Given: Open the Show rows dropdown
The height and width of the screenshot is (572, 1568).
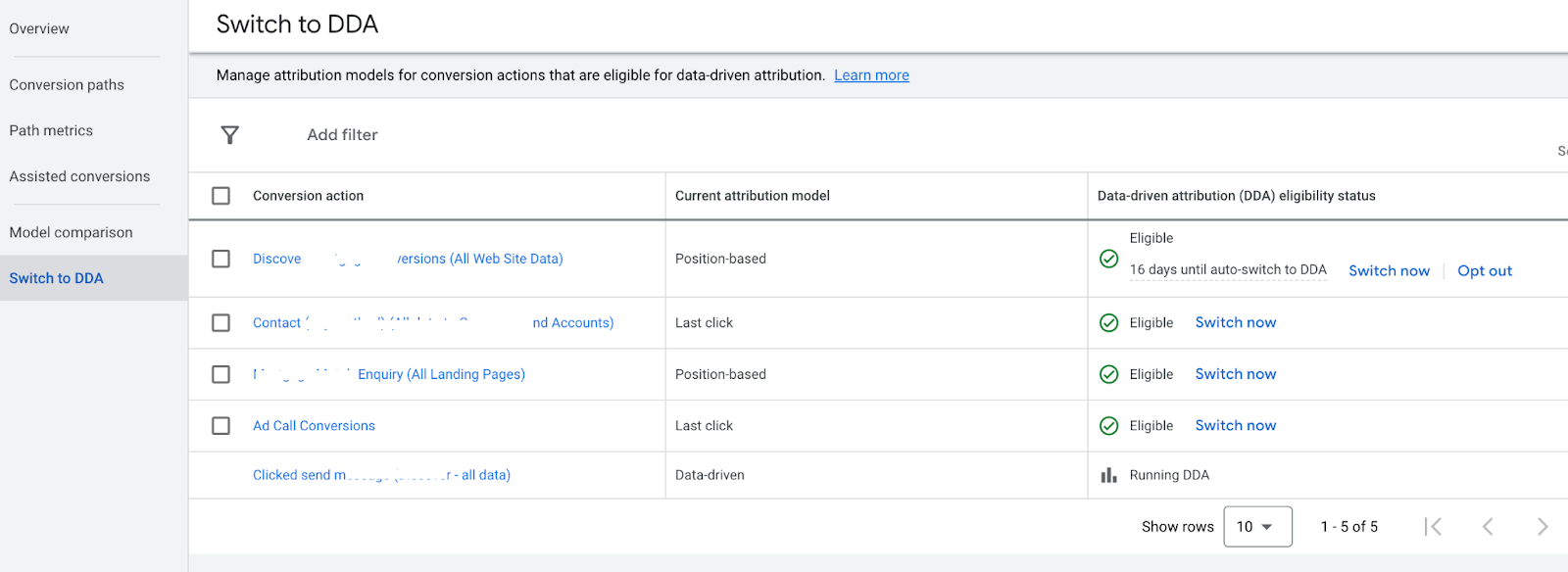Looking at the screenshot, I should (x=1257, y=527).
